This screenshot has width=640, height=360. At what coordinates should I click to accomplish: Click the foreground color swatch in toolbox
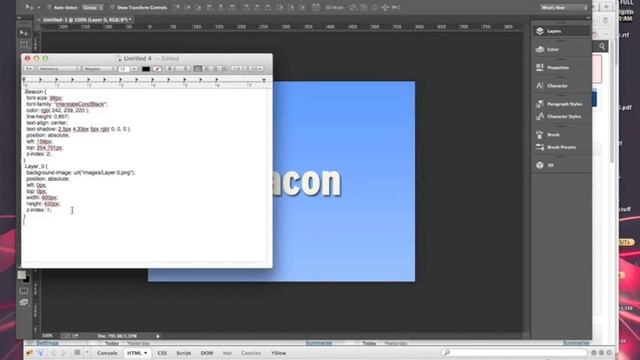(22, 275)
